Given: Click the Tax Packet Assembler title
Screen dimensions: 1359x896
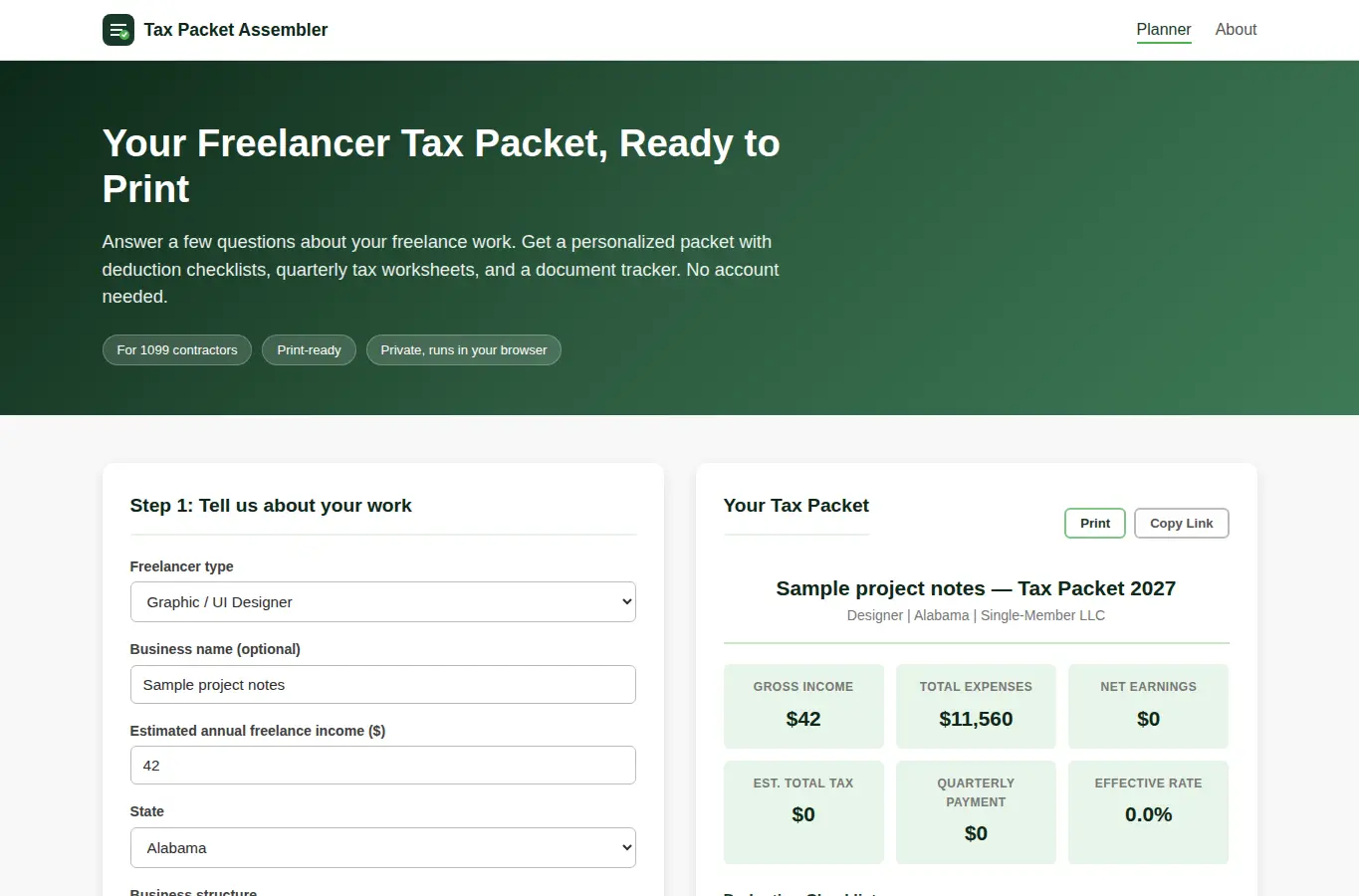Looking at the screenshot, I should (236, 30).
